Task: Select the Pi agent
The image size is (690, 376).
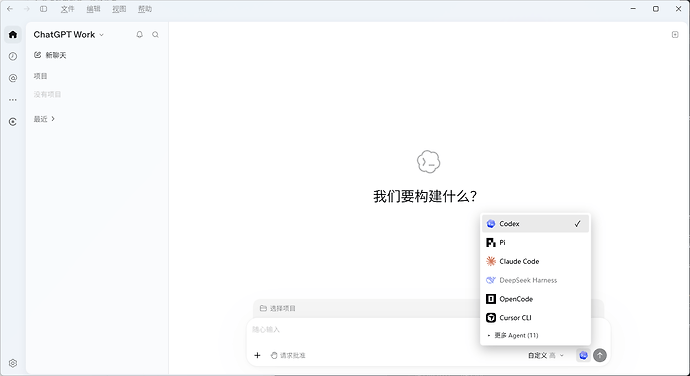Action: point(535,243)
